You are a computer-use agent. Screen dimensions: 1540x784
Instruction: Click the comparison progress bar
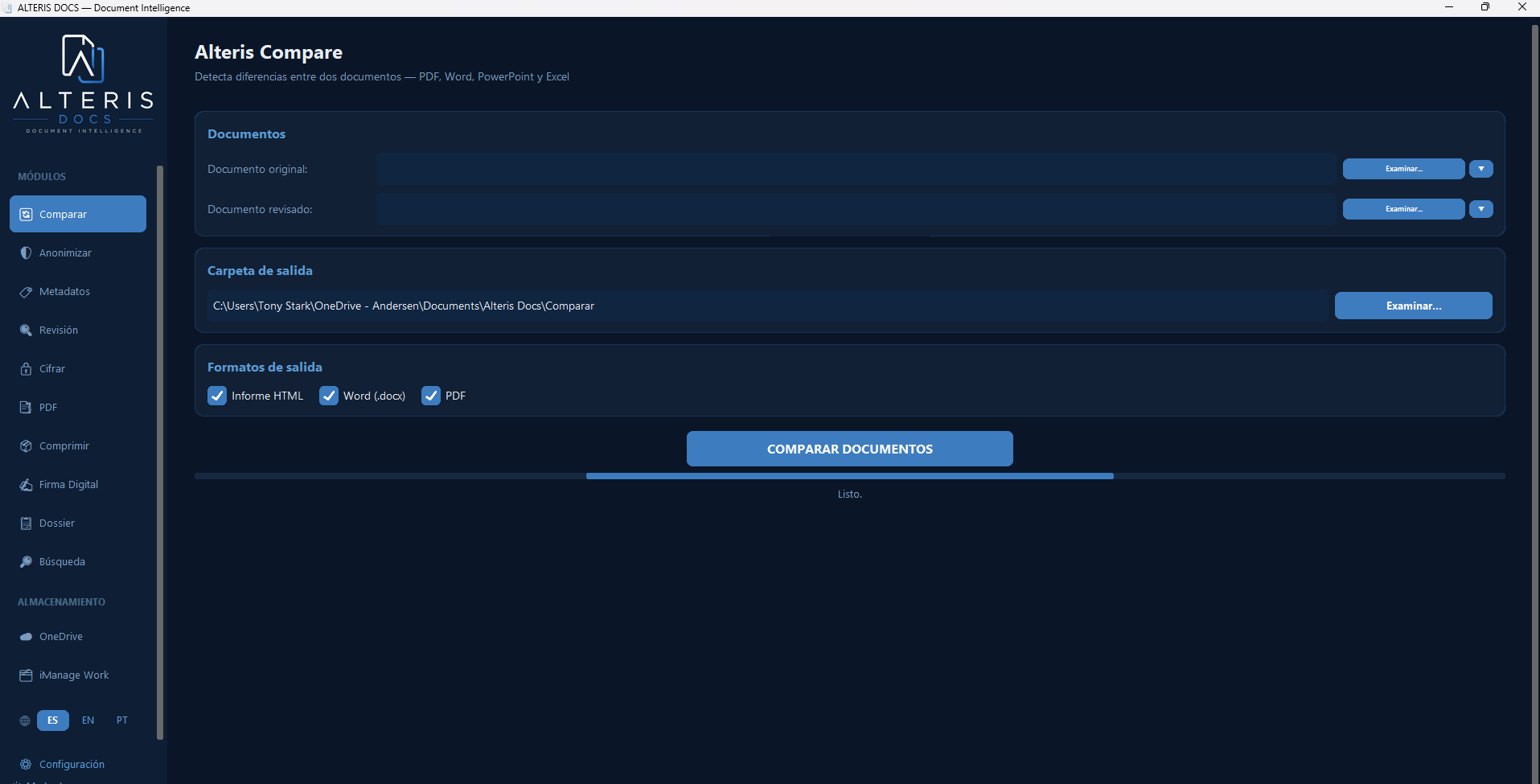(x=850, y=476)
